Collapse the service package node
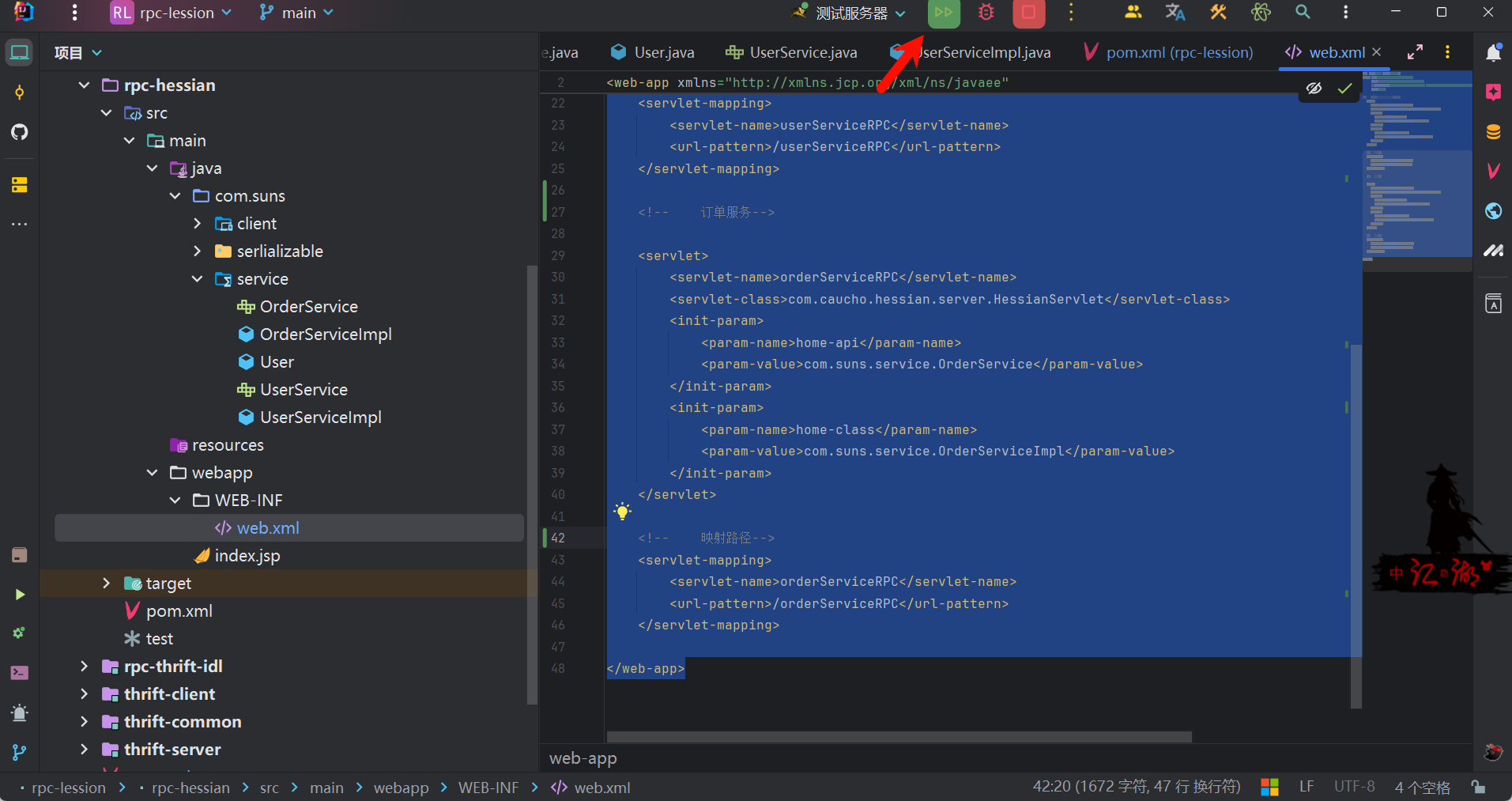This screenshot has height=801, width=1512. pos(198,279)
